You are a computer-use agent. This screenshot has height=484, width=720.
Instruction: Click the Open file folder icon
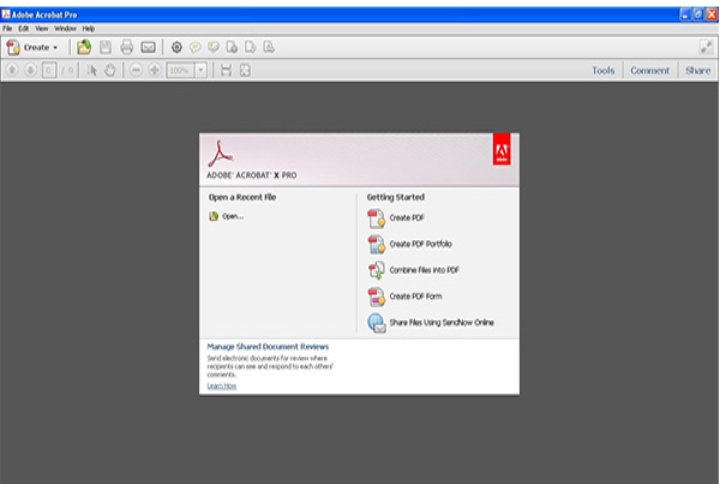(84, 47)
